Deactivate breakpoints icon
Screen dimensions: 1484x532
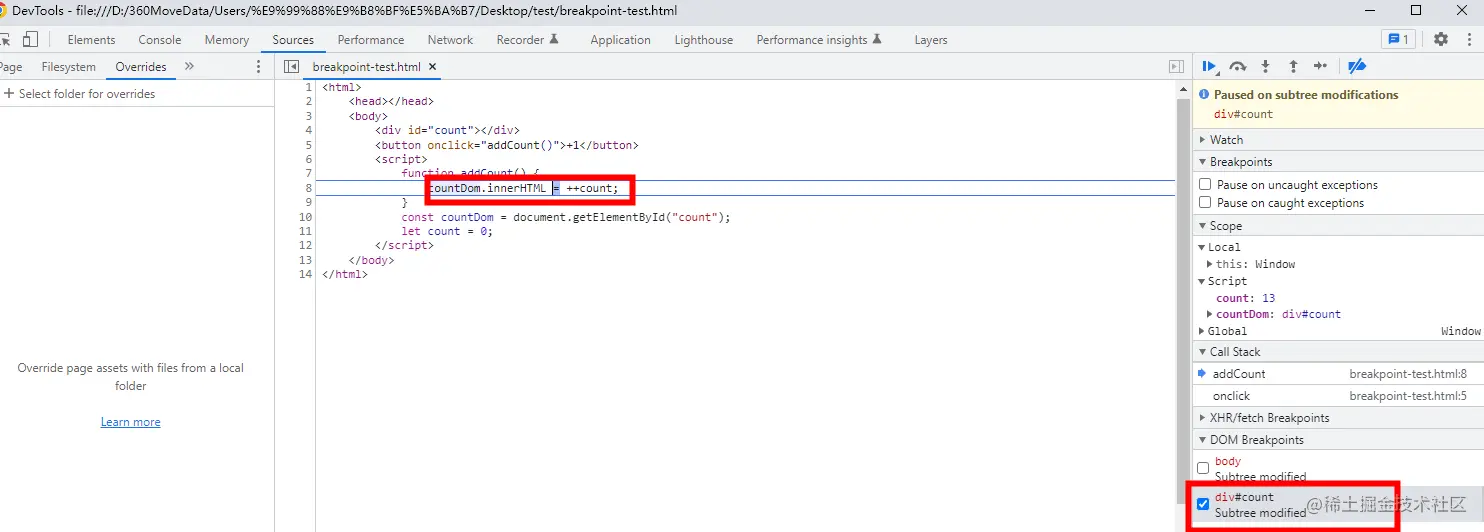[x=1357, y=66]
